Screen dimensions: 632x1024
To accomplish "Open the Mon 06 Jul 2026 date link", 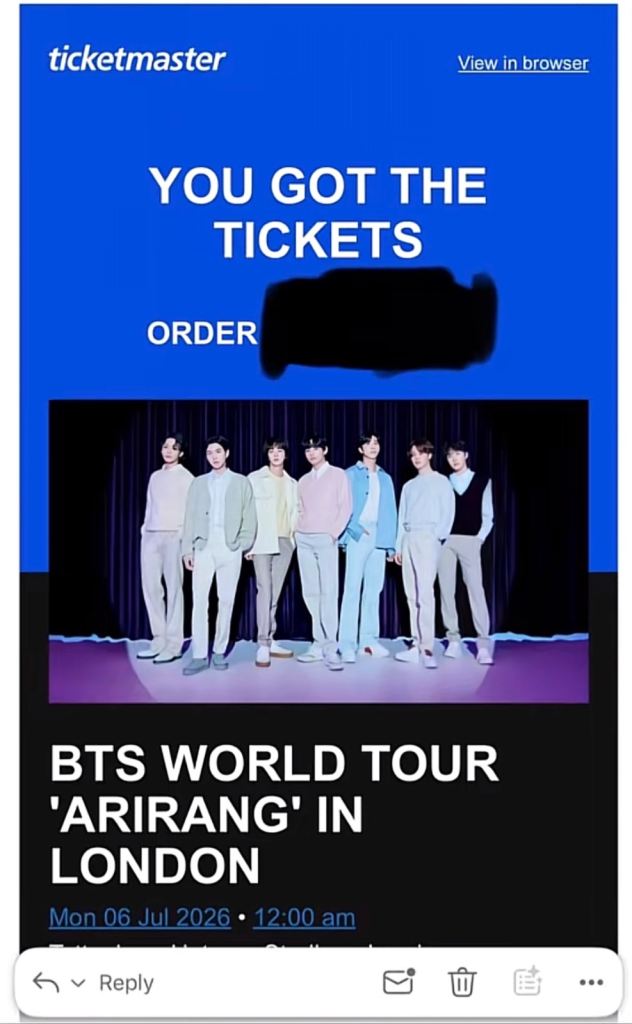I will 140,917.
